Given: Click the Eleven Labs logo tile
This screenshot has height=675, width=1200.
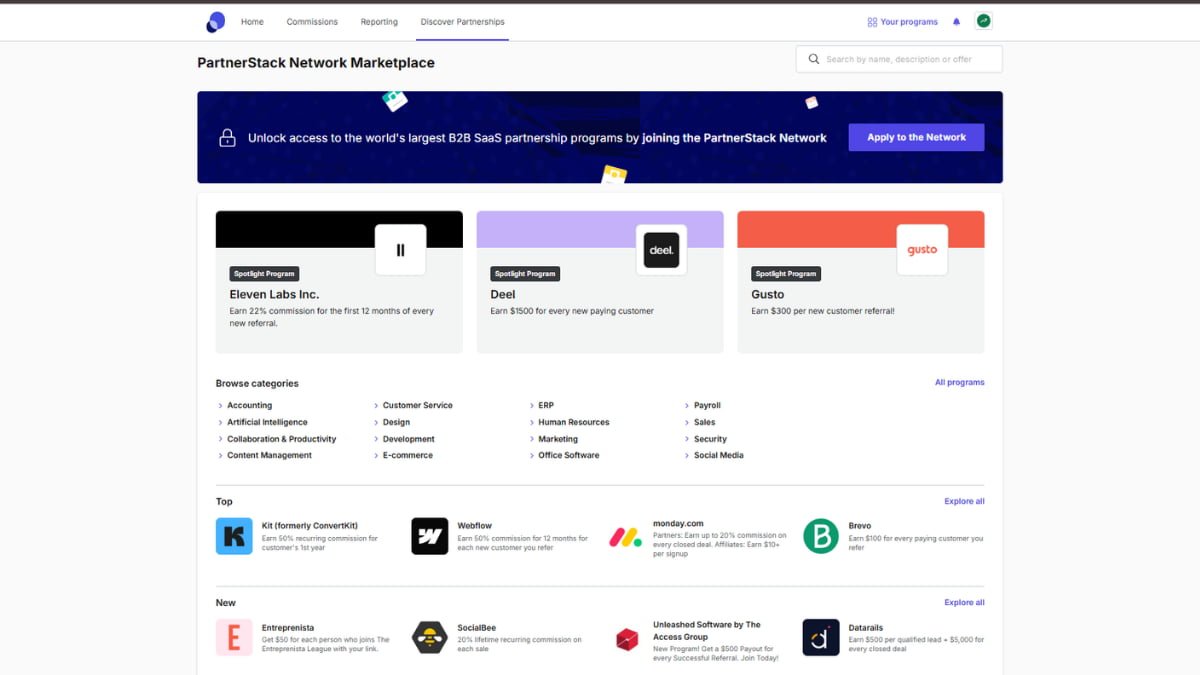Looking at the screenshot, I should click(x=401, y=250).
